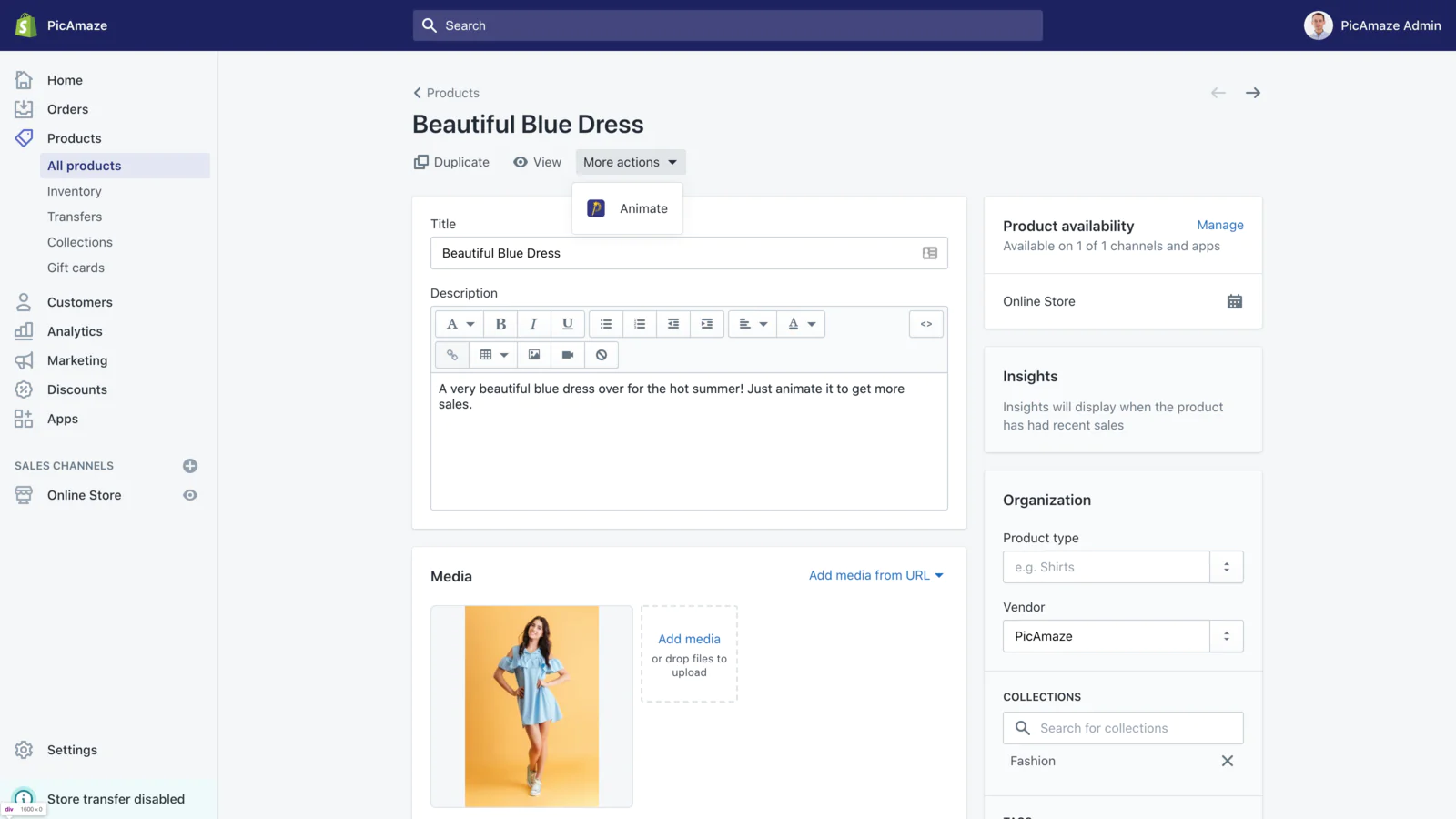
Task: Click the outdent icon
Action: [673, 324]
